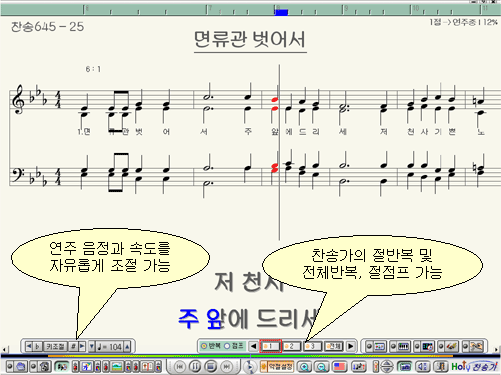Pause playback with the pause button

click(x=195, y=367)
